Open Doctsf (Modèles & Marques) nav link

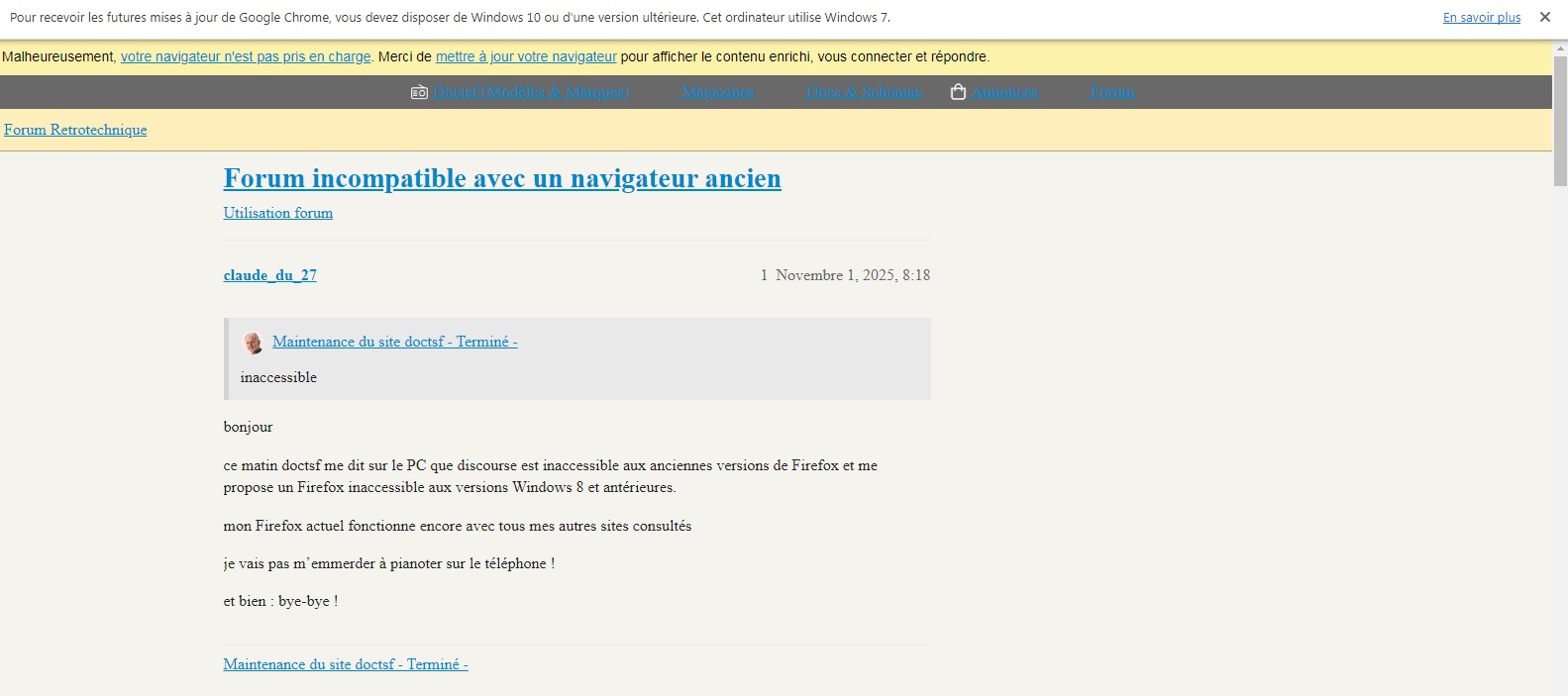531,92
